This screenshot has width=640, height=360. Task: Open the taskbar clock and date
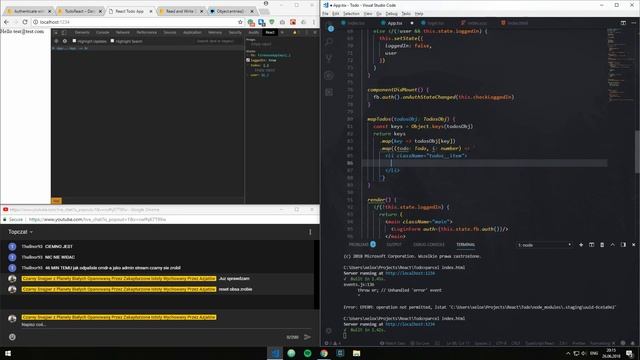pos(611,353)
